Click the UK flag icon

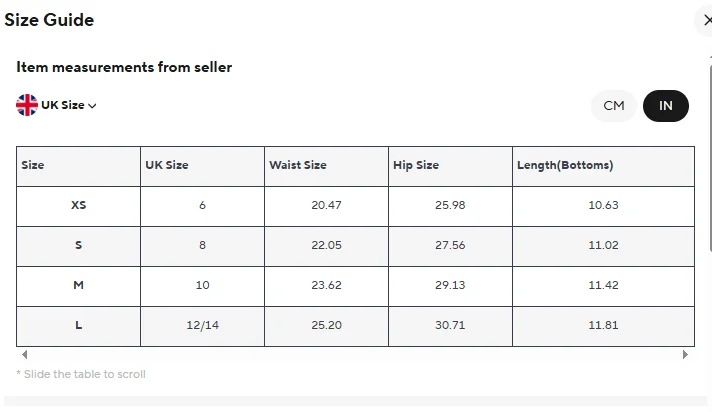pyautogui.click(x=27, y=105)
